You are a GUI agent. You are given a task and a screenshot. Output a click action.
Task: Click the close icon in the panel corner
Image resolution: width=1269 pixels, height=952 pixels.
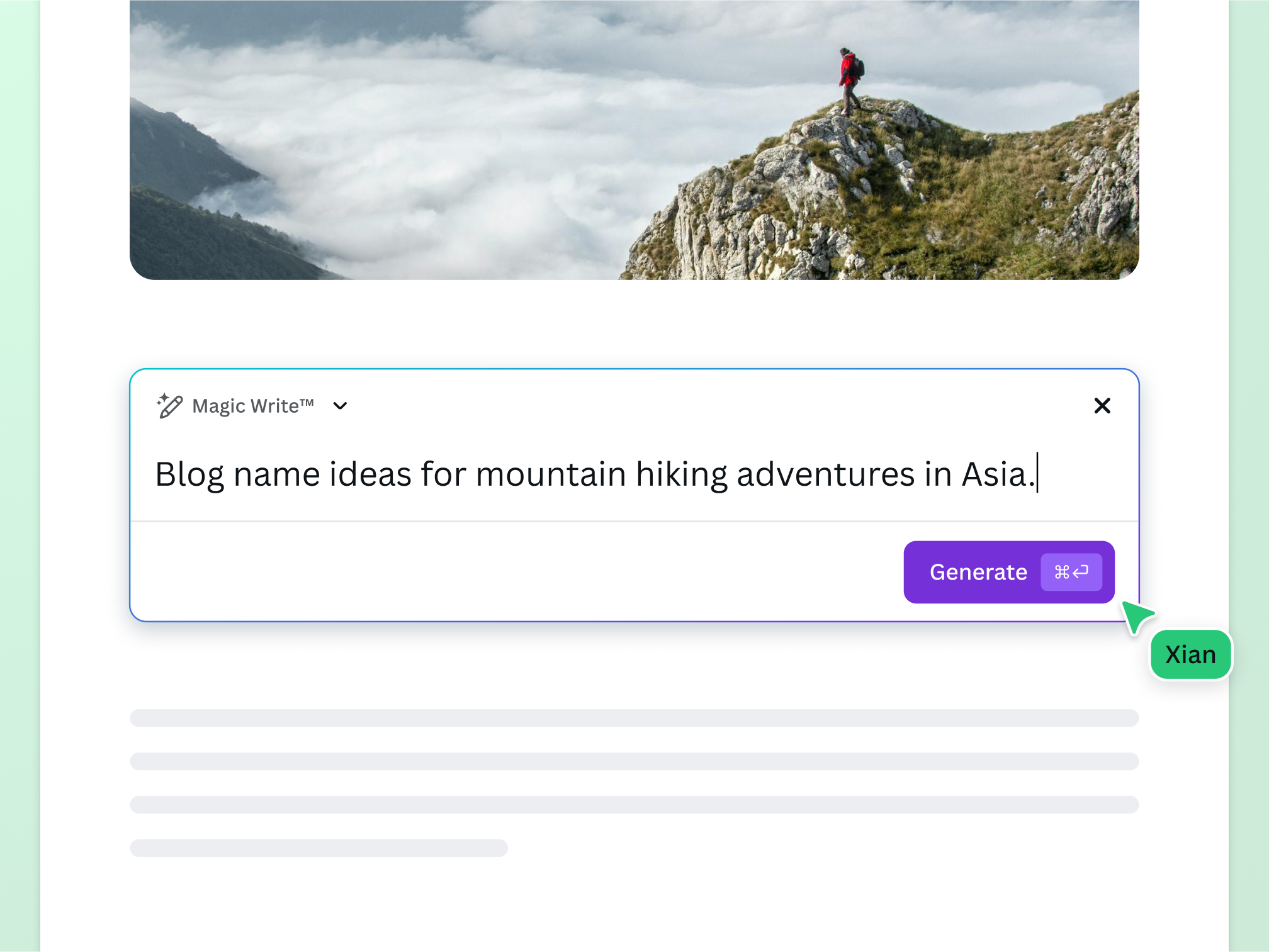click(x=1102, y=406)
